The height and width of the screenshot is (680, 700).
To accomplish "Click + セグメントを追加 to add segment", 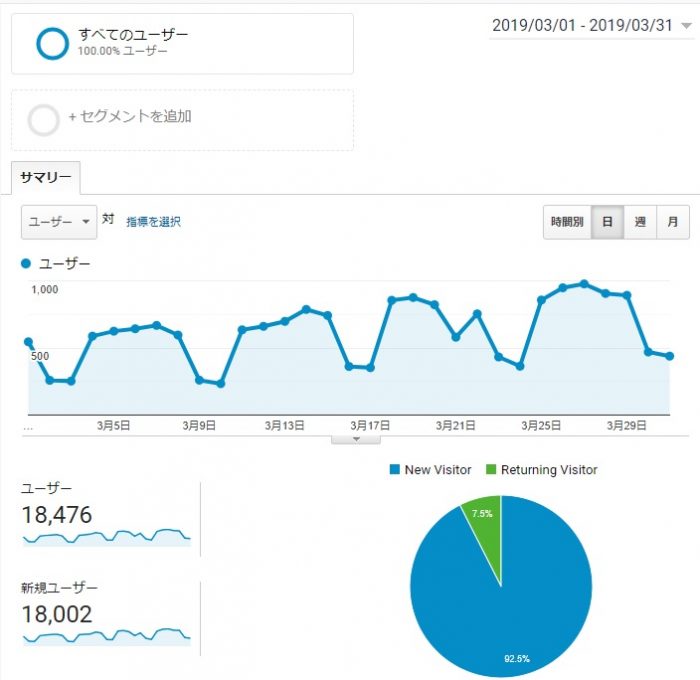I will (130, 117).
